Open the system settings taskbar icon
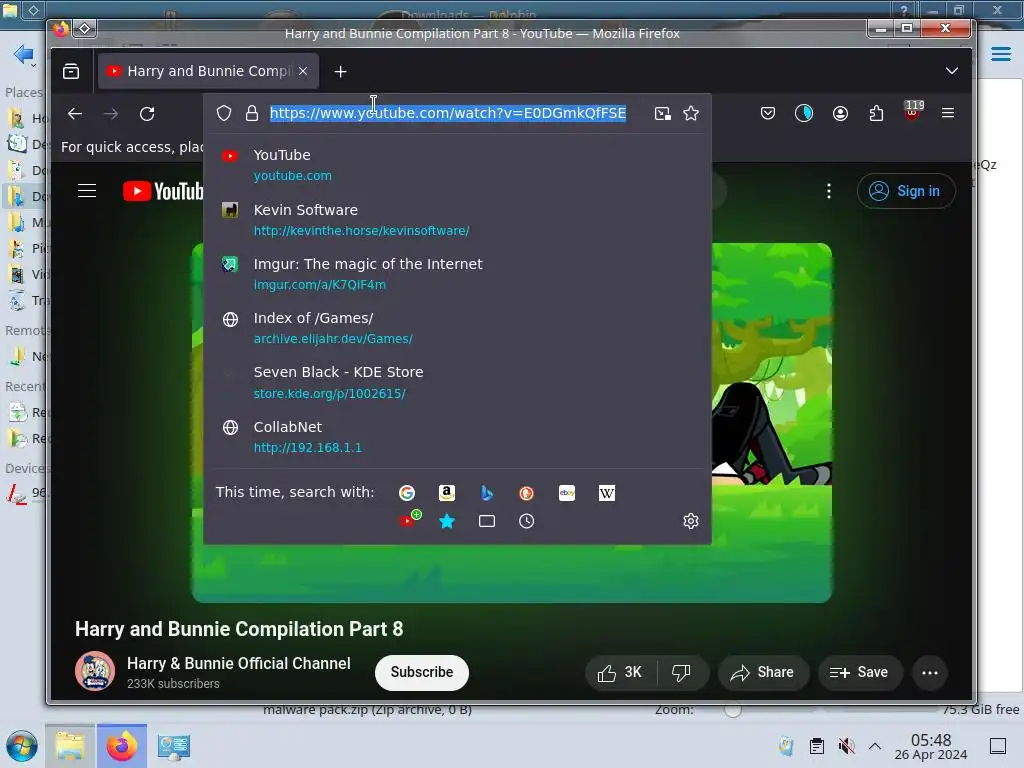Screen dimensions: 1024x768 (x=173, y=746)
